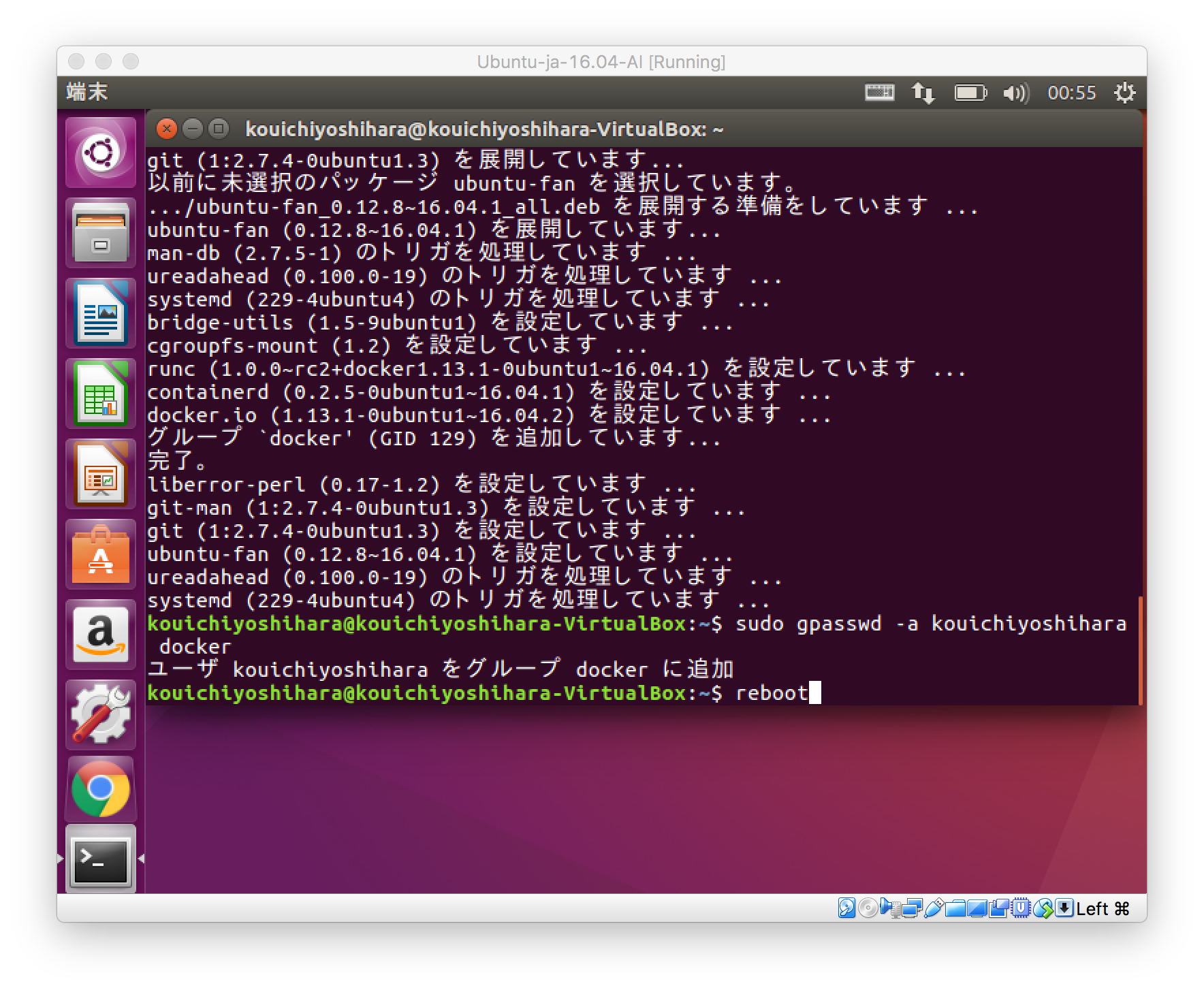The image size is (1204, 990).
Task: Click the VirtualBox network adapters icon
Action: click(913, 908)
